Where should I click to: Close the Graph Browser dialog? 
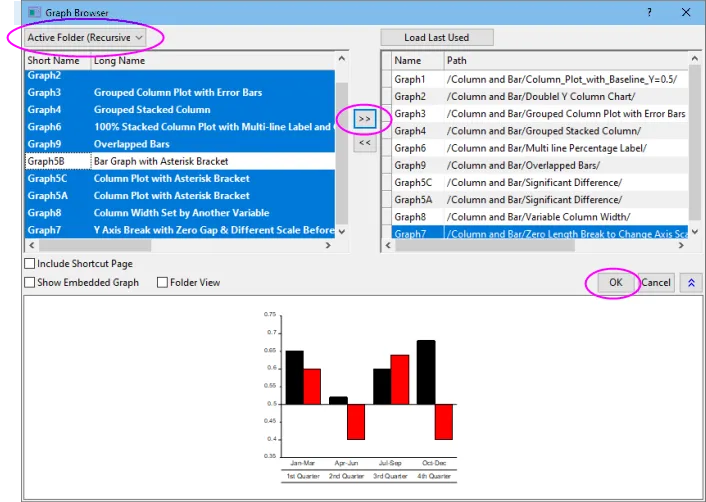[686, 12]
